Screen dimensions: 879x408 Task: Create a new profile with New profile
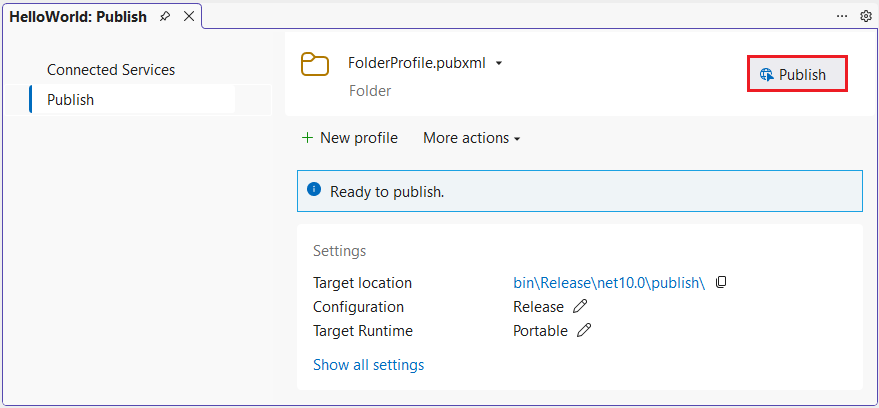[349, 138]
